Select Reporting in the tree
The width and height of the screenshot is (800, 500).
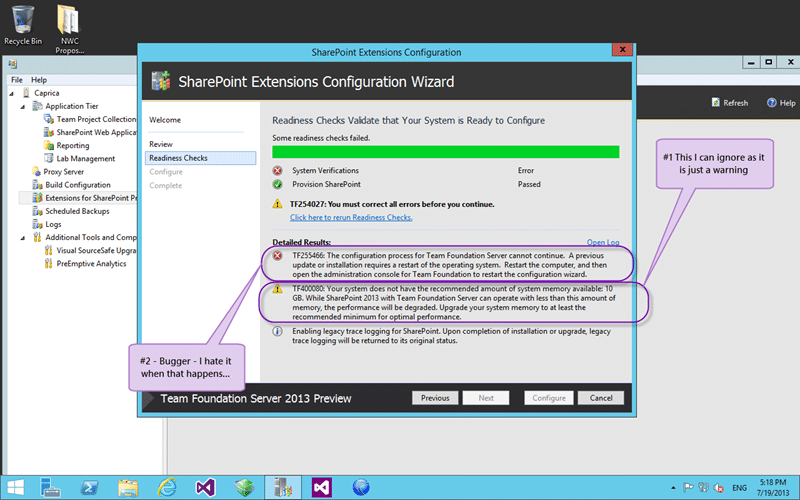pos(72,145)
